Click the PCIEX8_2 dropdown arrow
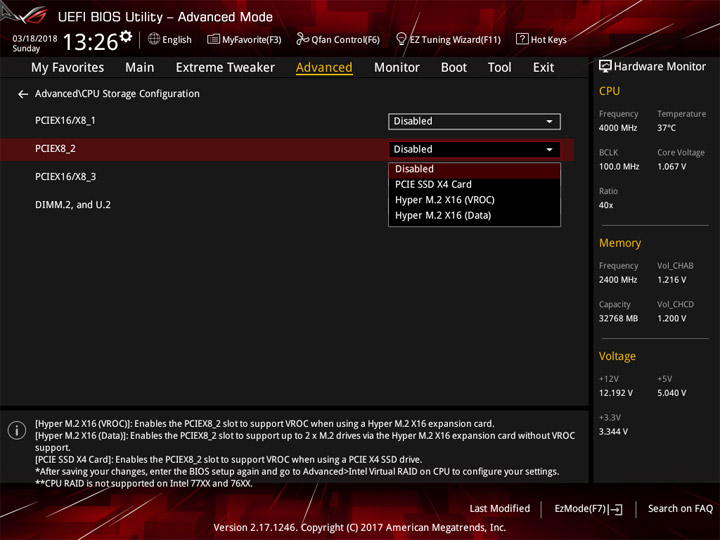This screenshot has width=720, height=540. point(549,149)
